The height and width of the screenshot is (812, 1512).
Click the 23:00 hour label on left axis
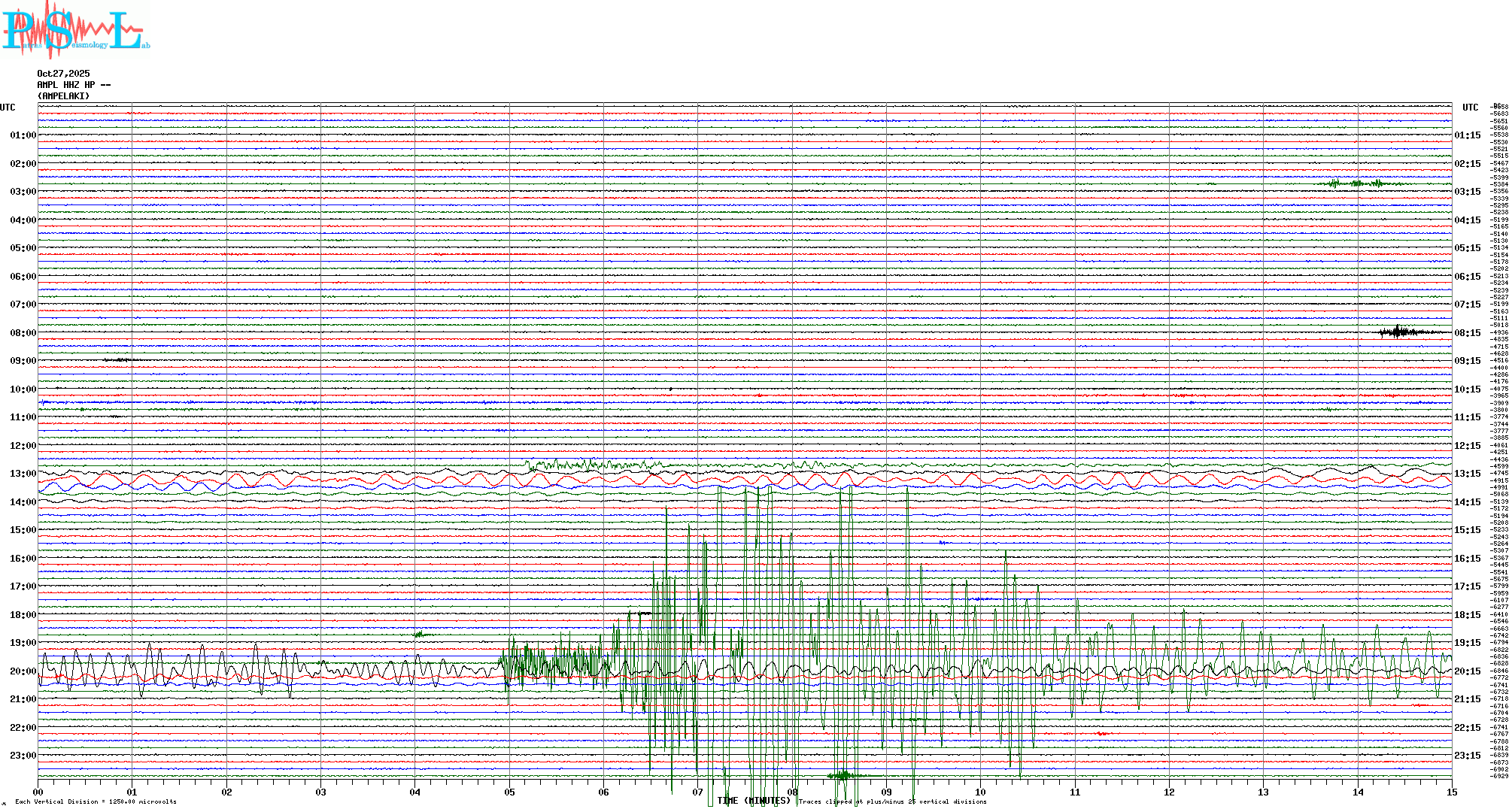pos(23,756)
